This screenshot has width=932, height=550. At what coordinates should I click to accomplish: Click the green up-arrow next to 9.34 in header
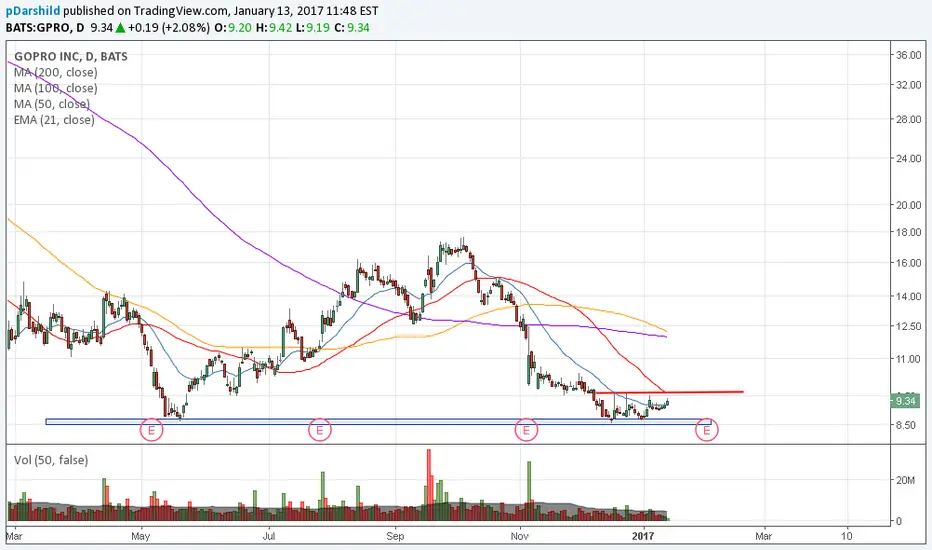pos(120,27)
